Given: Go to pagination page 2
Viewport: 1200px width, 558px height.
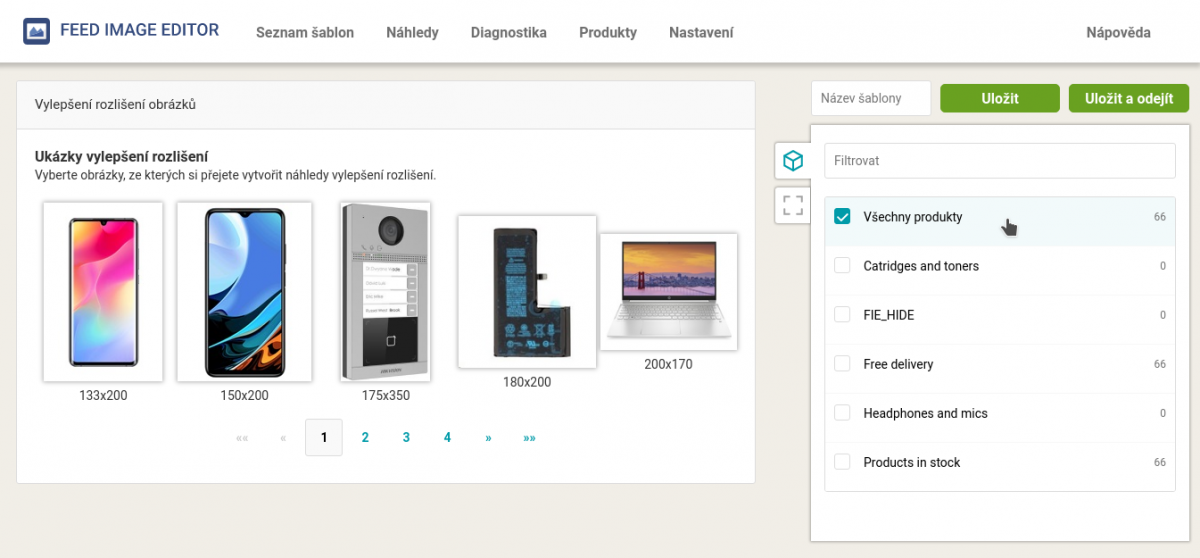Looking at the screenshot, I should coord(365,437).
